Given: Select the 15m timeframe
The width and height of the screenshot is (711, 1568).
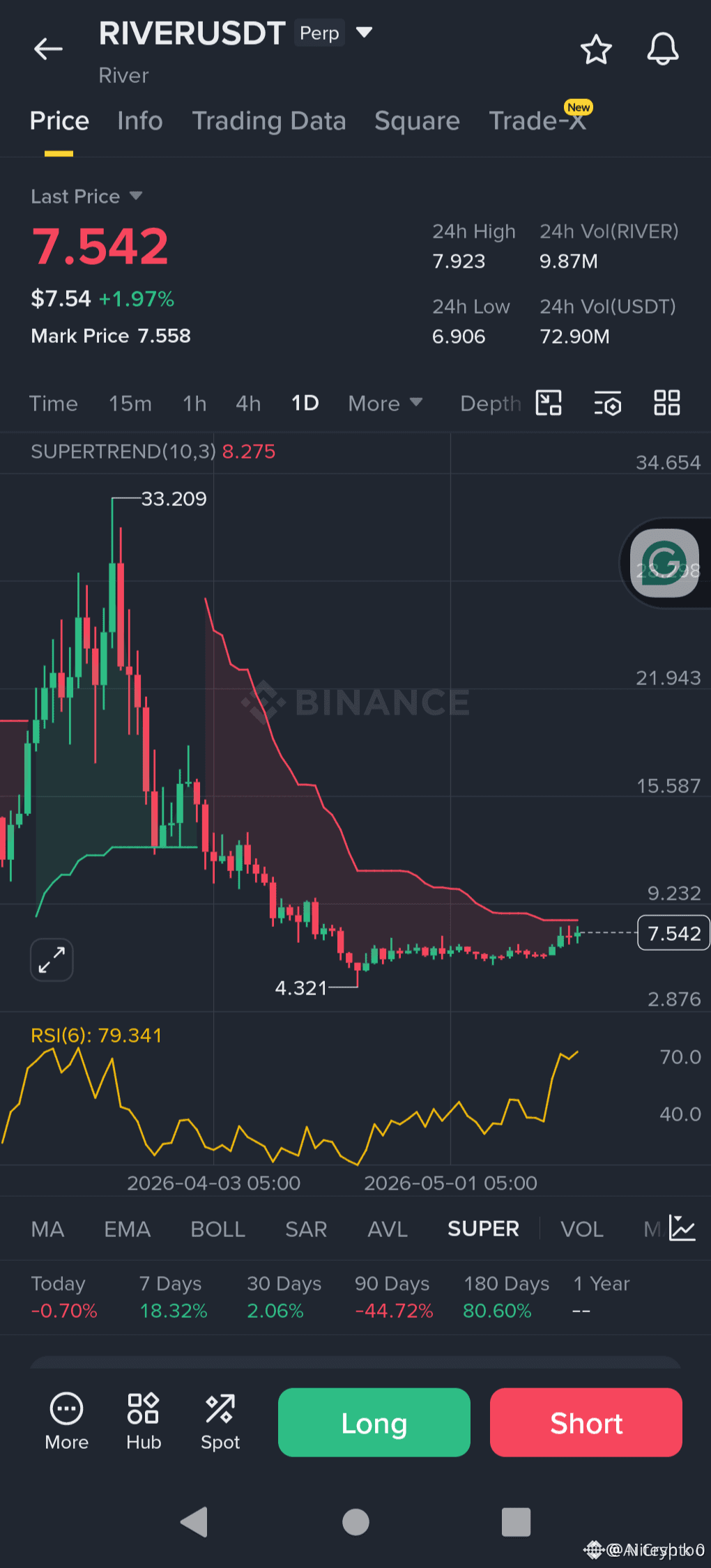Looking at the screenshot, I should tap(130, 403).
